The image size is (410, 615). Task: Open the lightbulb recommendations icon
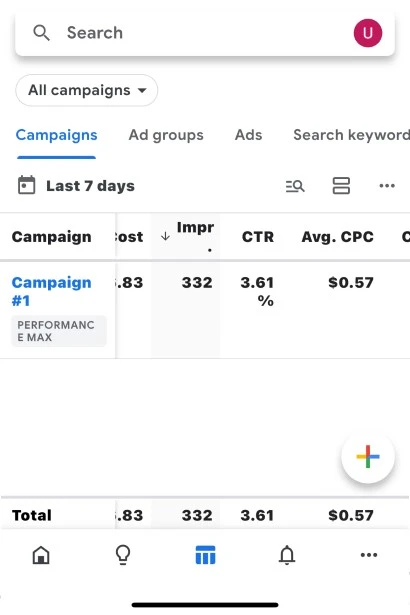click(x=123, y=555)
